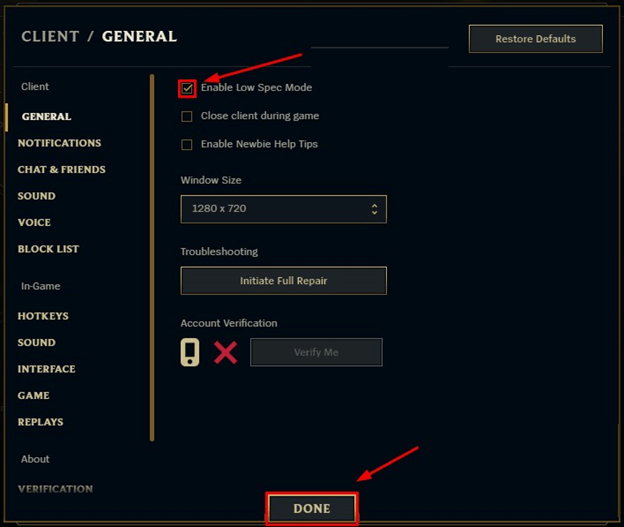Tick Enable Newbie Help Tips checkbox

(x=187, y=144)
